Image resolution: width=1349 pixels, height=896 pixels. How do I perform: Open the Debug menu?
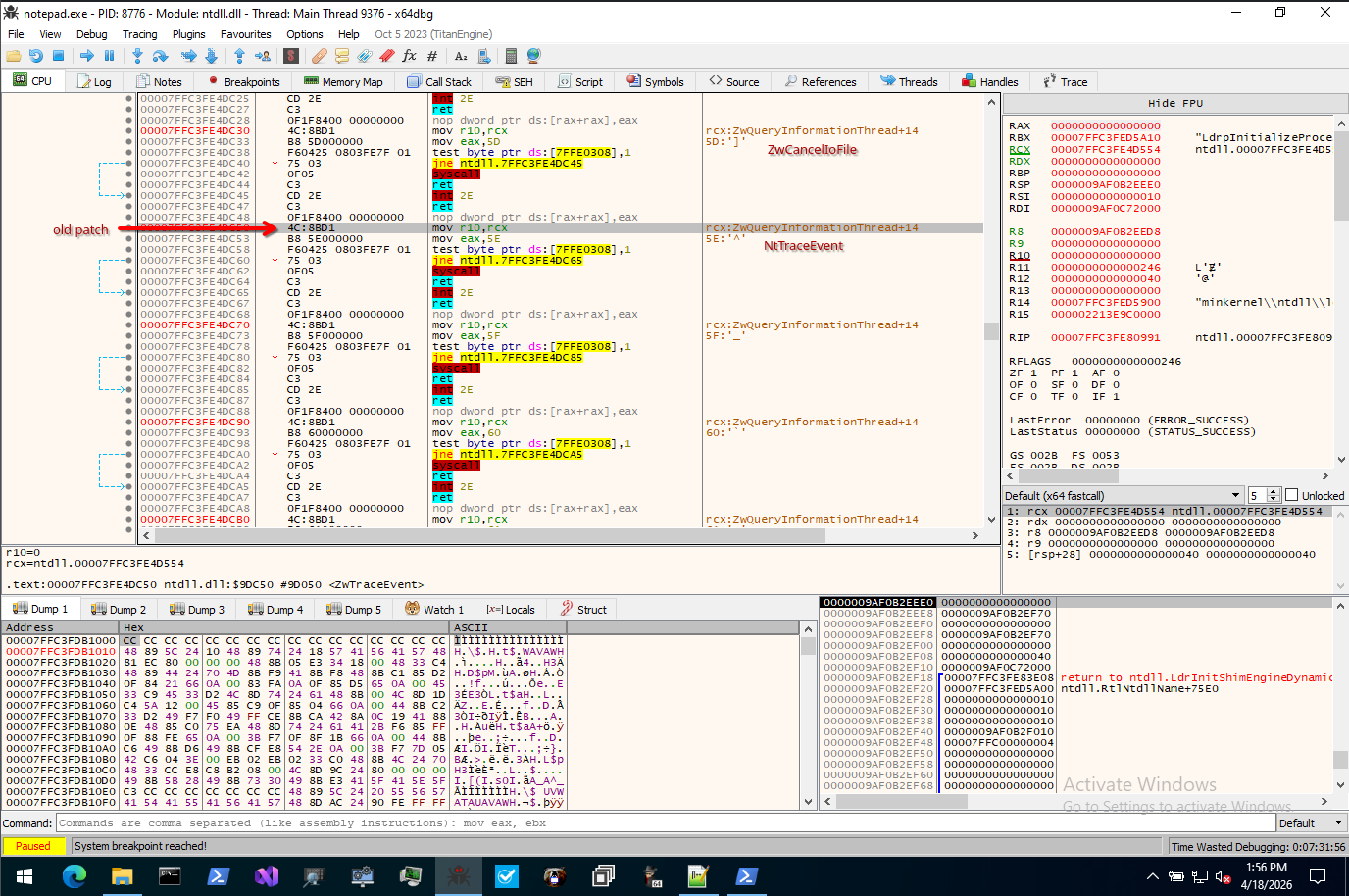[91, 34]
